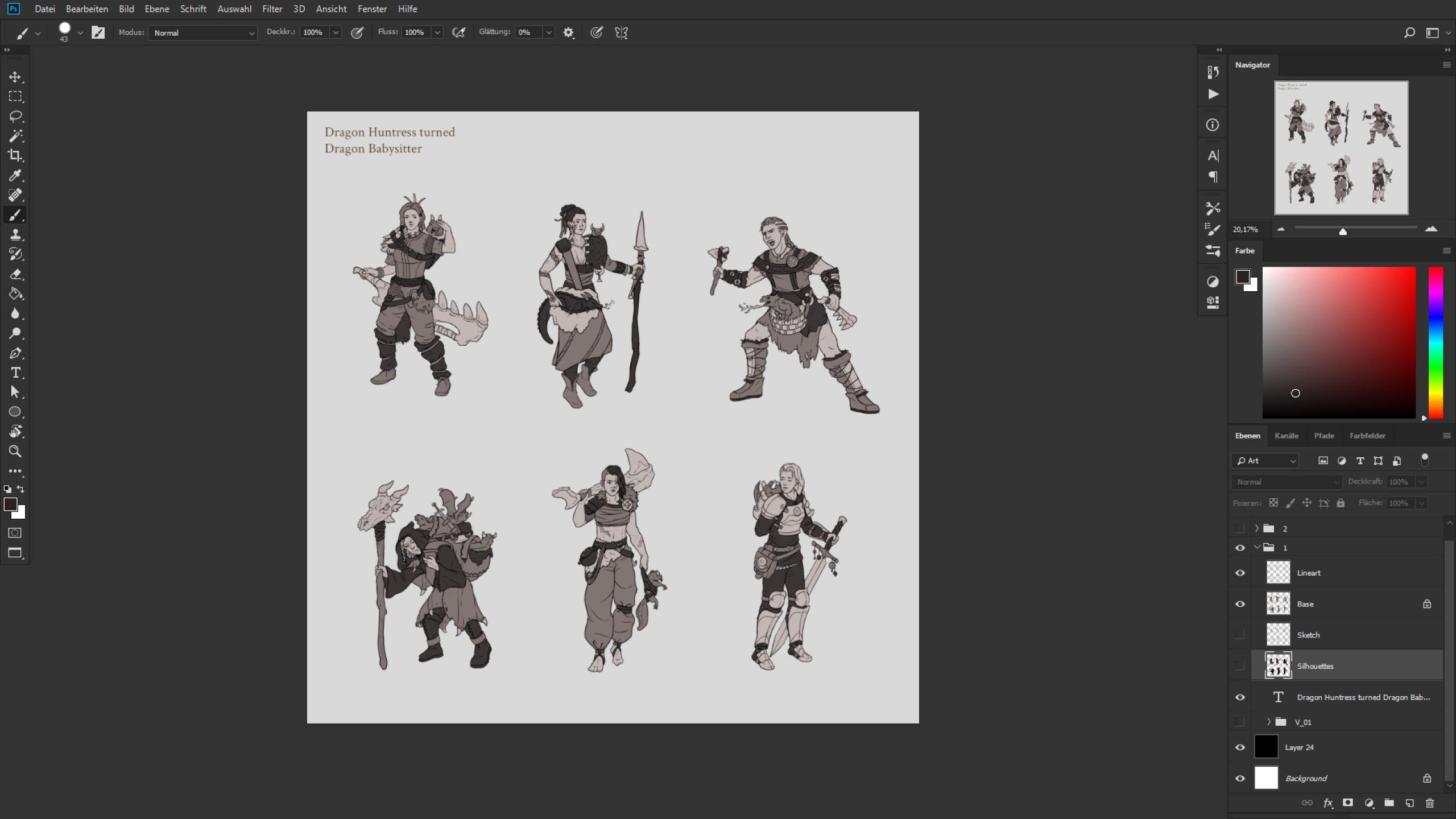Click the foreground color swatch in Farbe panel
Image resolution: width=1456 pixels, height=819 pixels.
pos(1242,277)
